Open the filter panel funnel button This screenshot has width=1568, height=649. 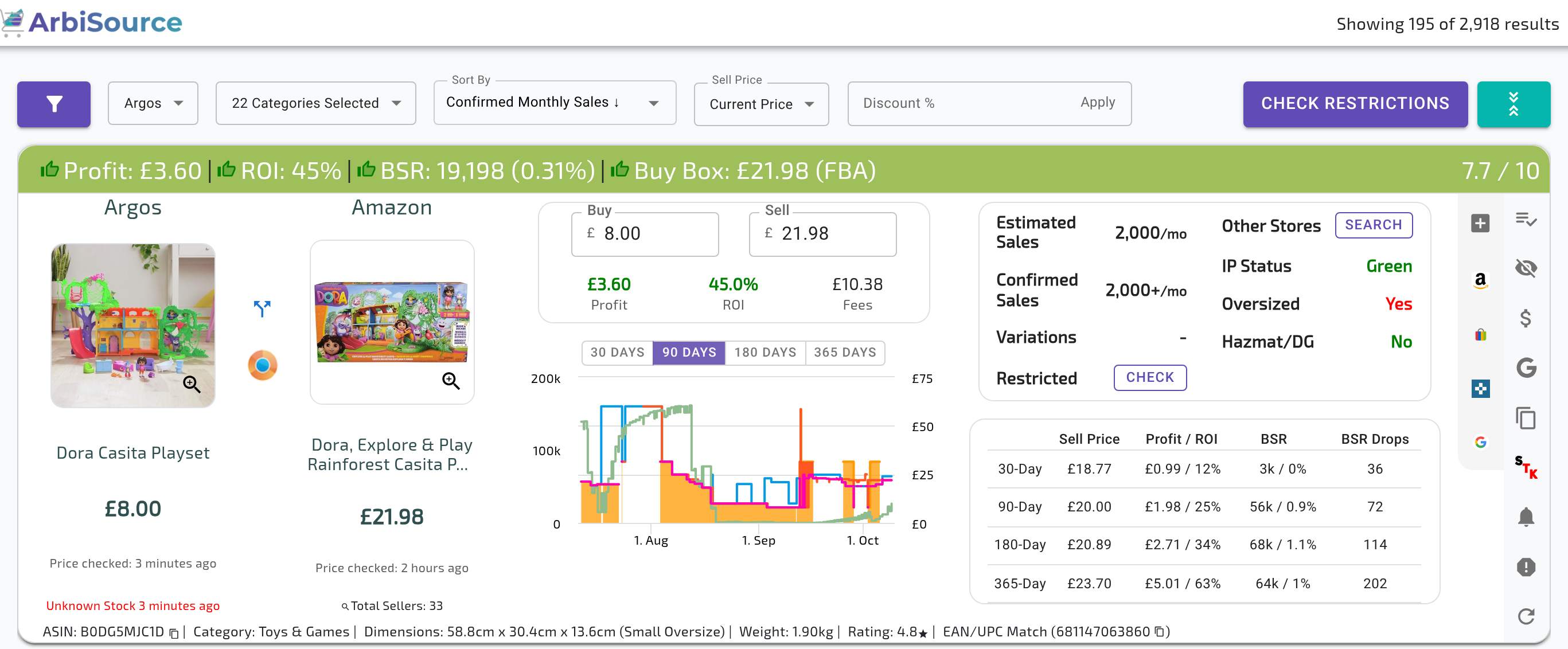(x=53, y=104)
